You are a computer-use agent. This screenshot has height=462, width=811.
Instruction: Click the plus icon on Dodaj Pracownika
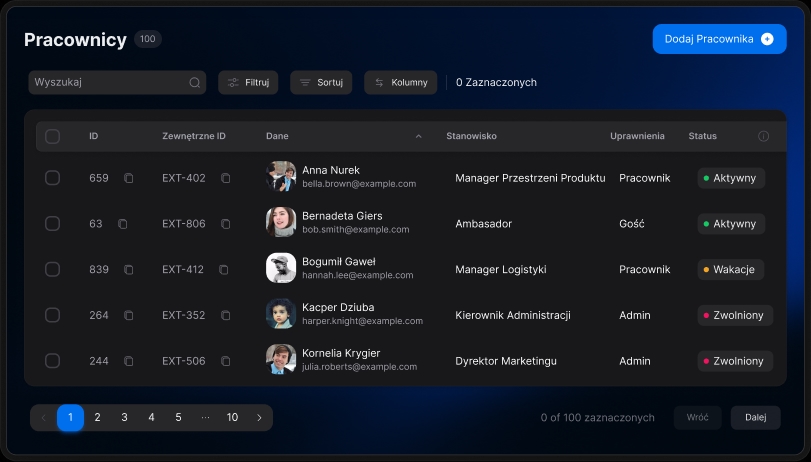click(768, 39)
